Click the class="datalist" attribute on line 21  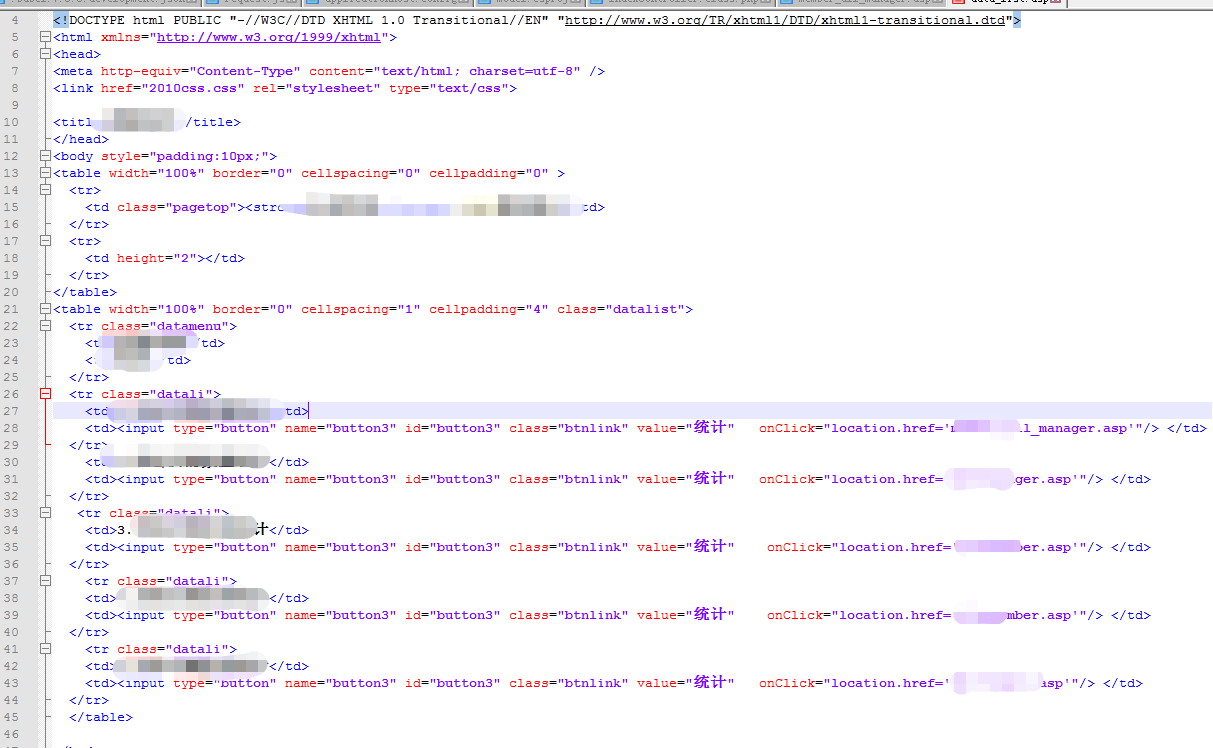(620, 309)
